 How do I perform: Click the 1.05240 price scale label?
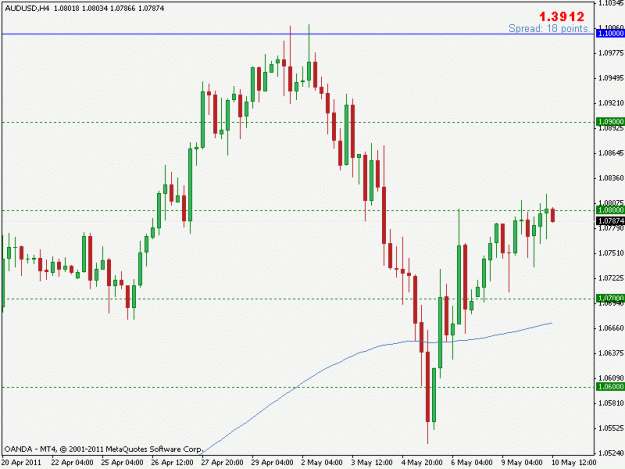pos(611,453)
